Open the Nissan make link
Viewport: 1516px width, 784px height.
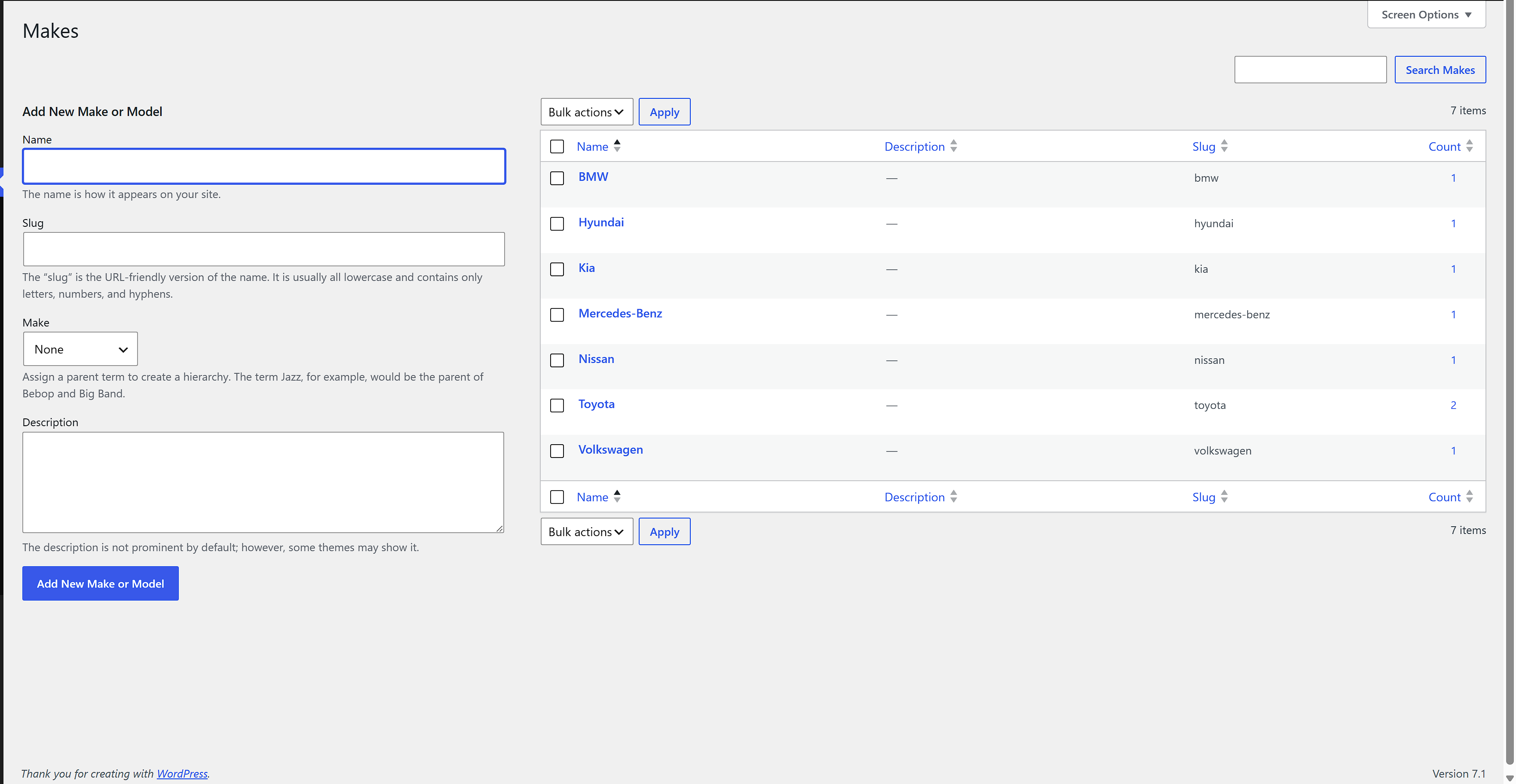[x=596, y=359]
